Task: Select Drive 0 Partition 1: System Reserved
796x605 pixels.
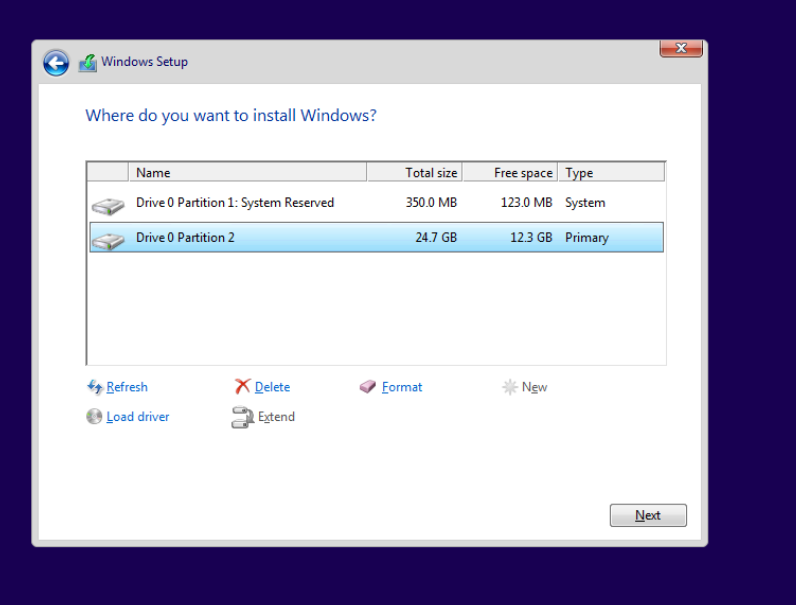Action: [376, 203]
